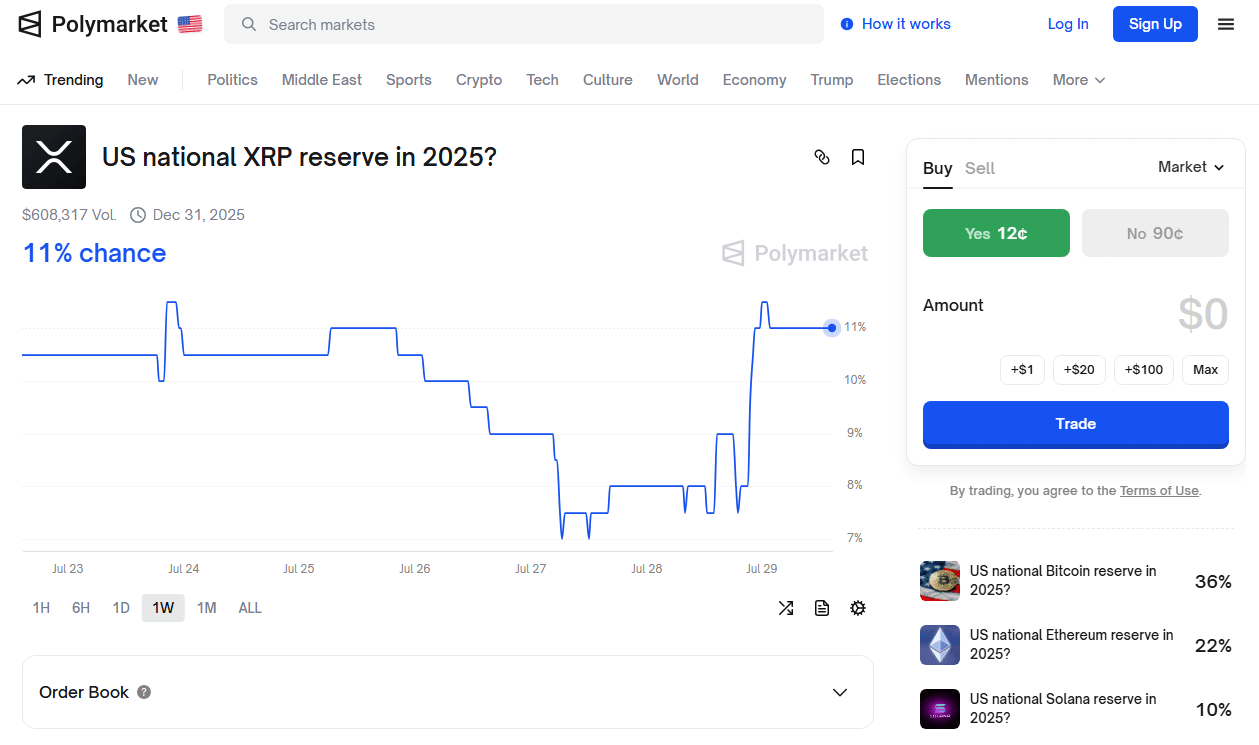Open chart comparison with the crossed arrows icon
Viewport: 1259px width, 745px height.
786,607
